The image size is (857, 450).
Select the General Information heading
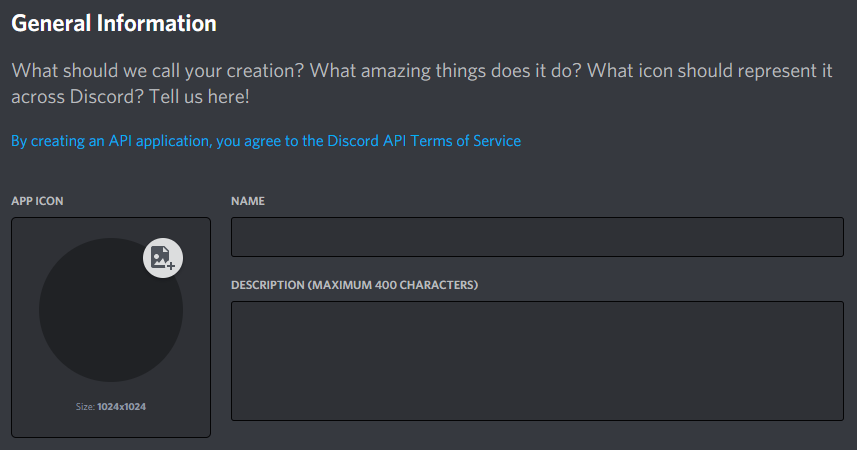[114, 24]
